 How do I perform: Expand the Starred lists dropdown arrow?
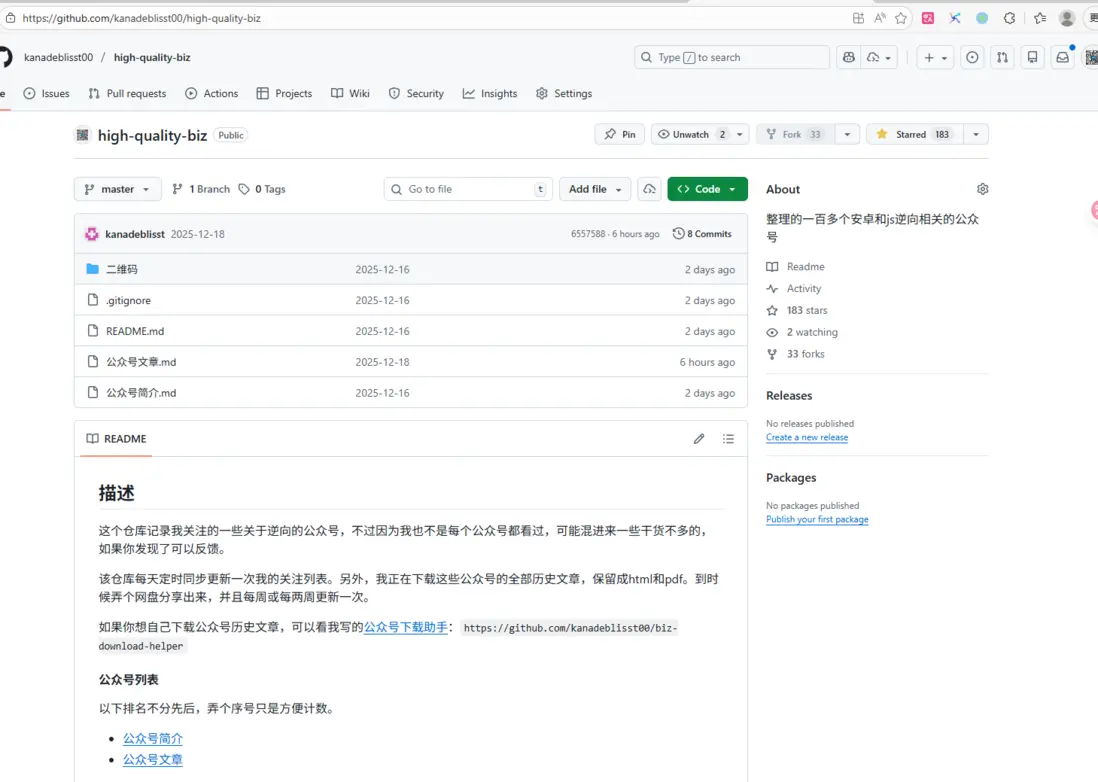coord(975,134)
